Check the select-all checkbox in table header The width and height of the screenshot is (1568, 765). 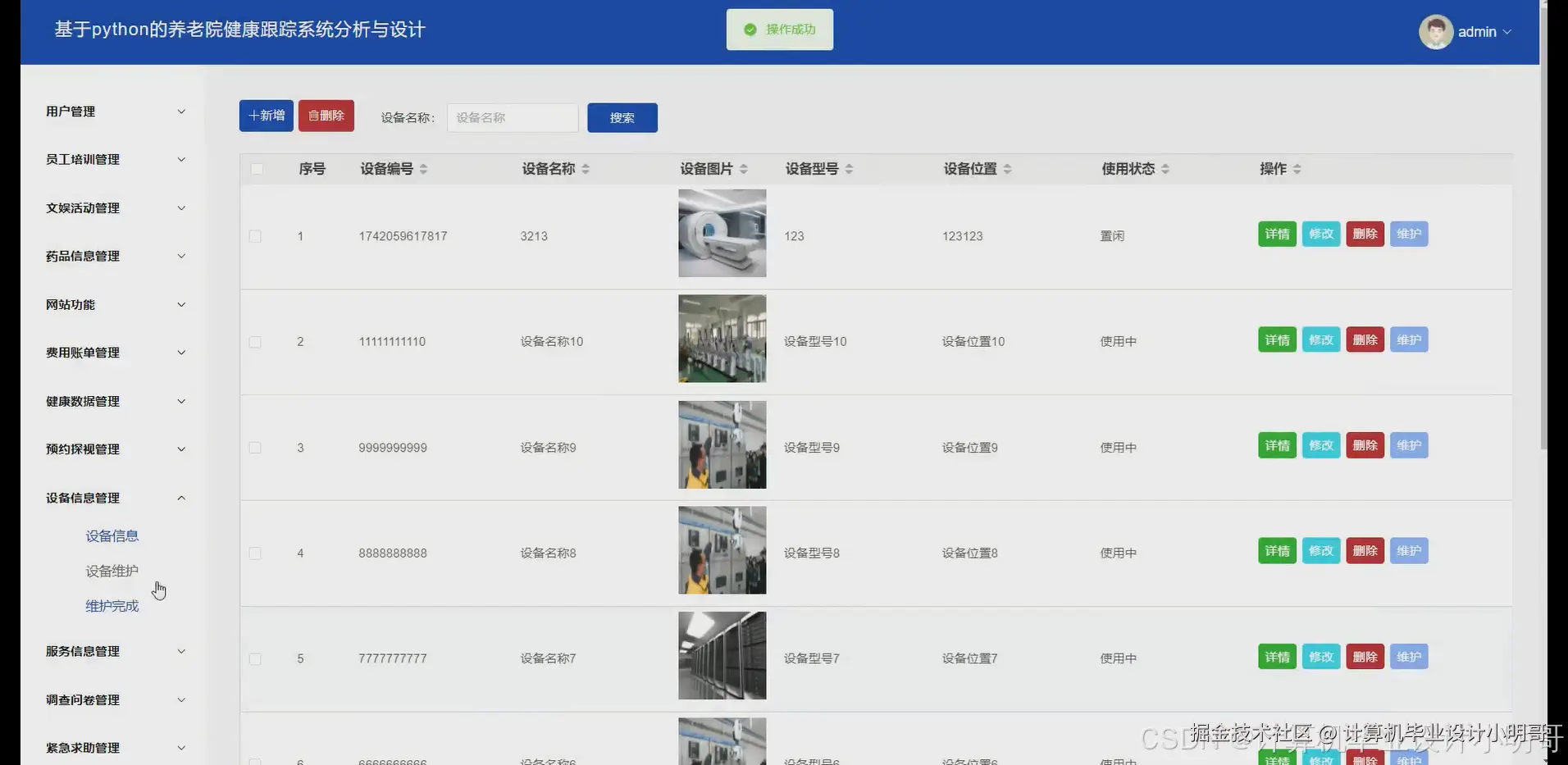(x=258, y=169)
